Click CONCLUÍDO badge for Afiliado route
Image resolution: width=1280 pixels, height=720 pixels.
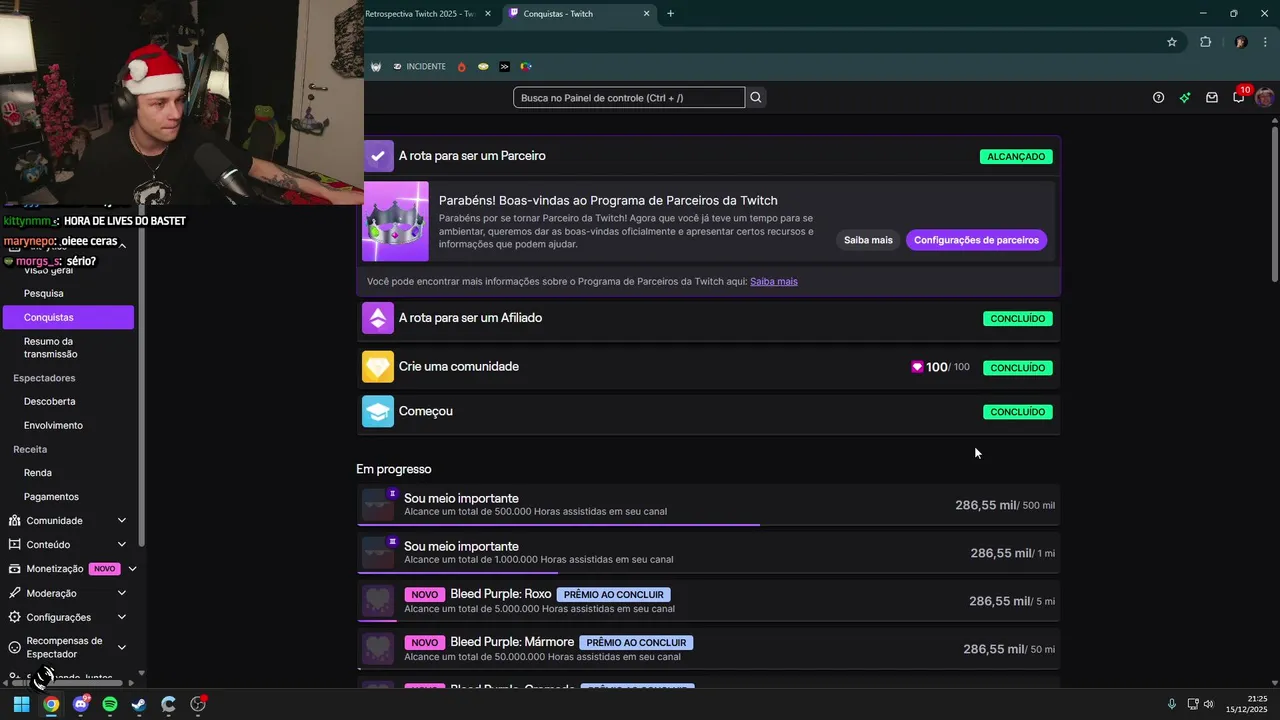tap(1017, 319)
